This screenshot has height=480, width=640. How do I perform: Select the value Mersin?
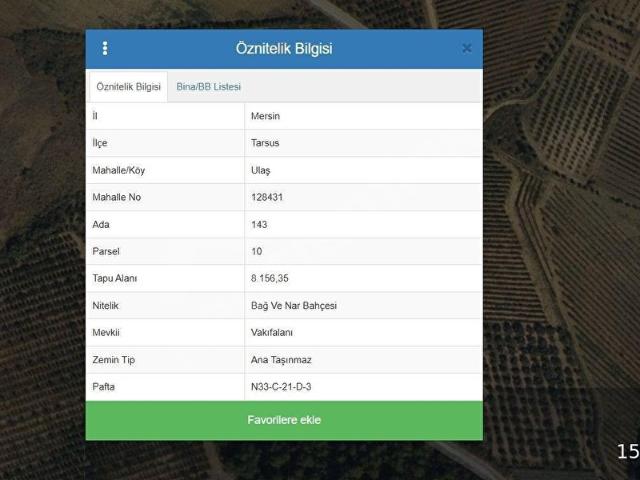tap(265, 116)
